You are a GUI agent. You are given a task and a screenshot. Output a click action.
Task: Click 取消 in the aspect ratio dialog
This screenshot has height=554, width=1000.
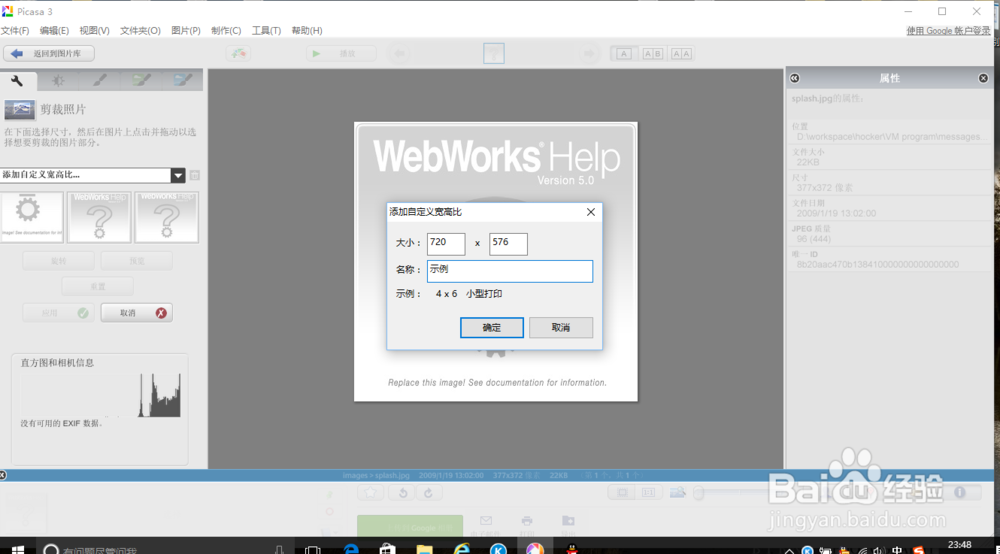tap(561, 328)
